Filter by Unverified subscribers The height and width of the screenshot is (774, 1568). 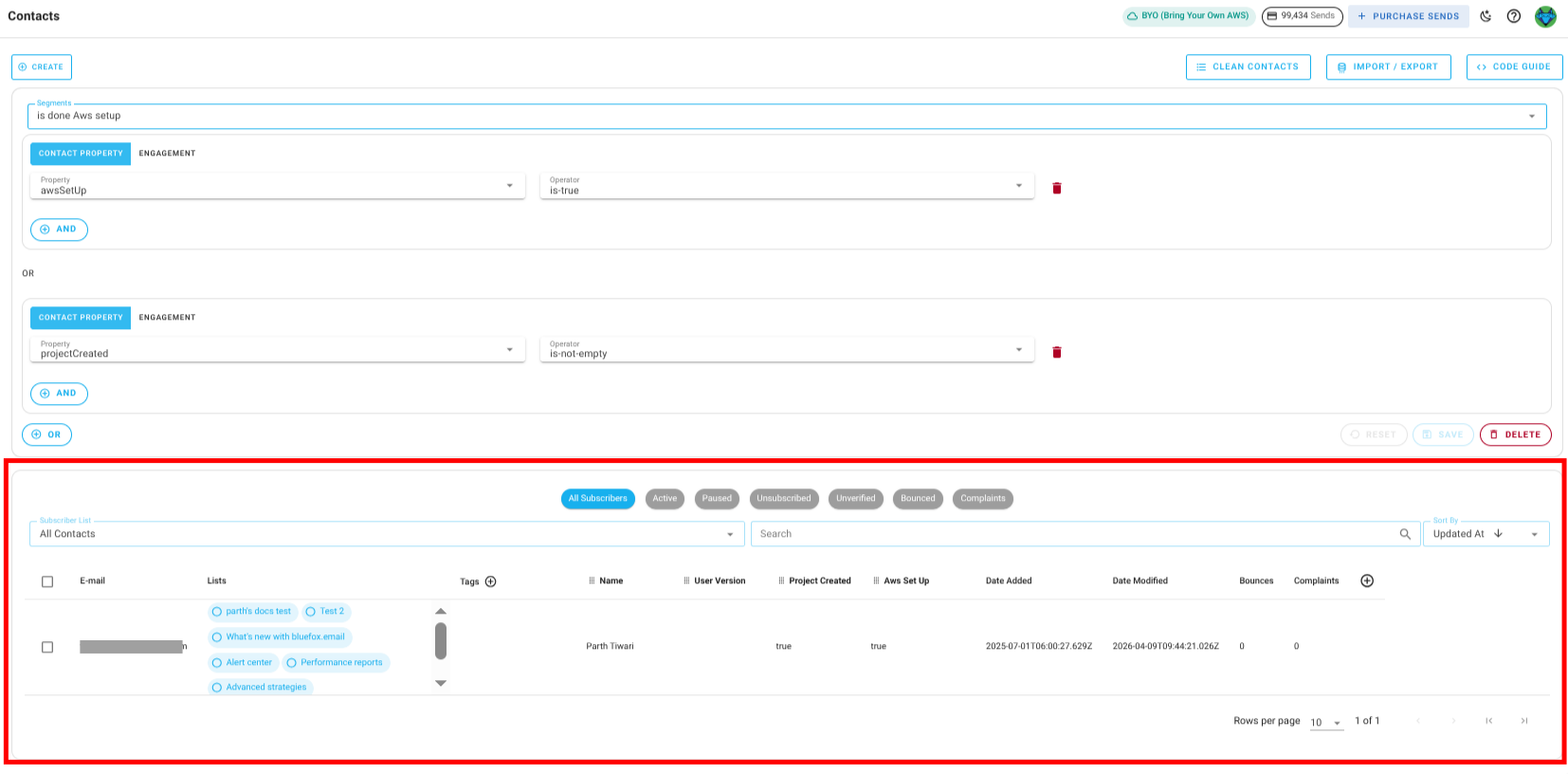[856, 499]
